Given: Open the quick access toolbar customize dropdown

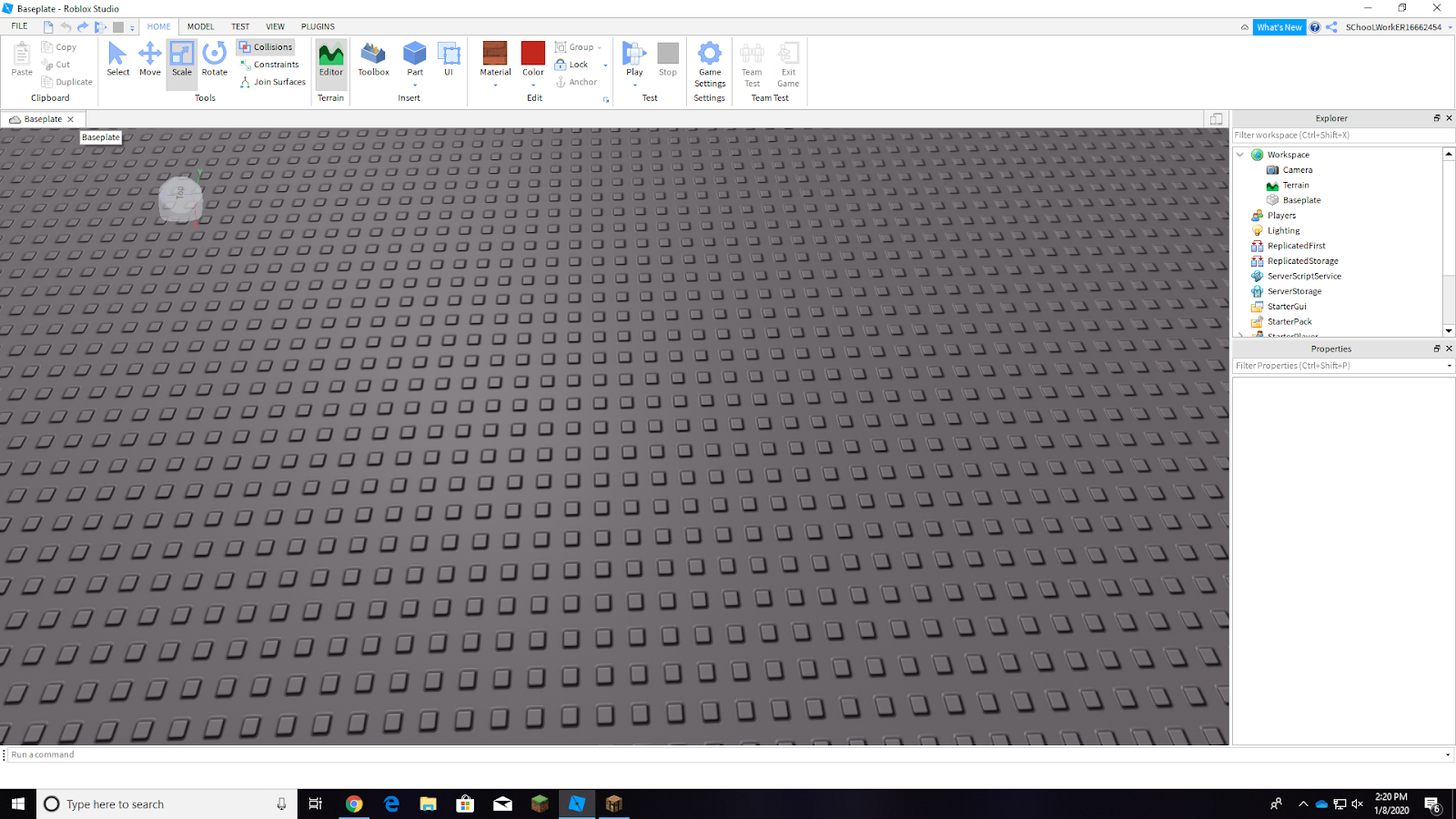Looking at the screenshot, I should pos(133,28).
